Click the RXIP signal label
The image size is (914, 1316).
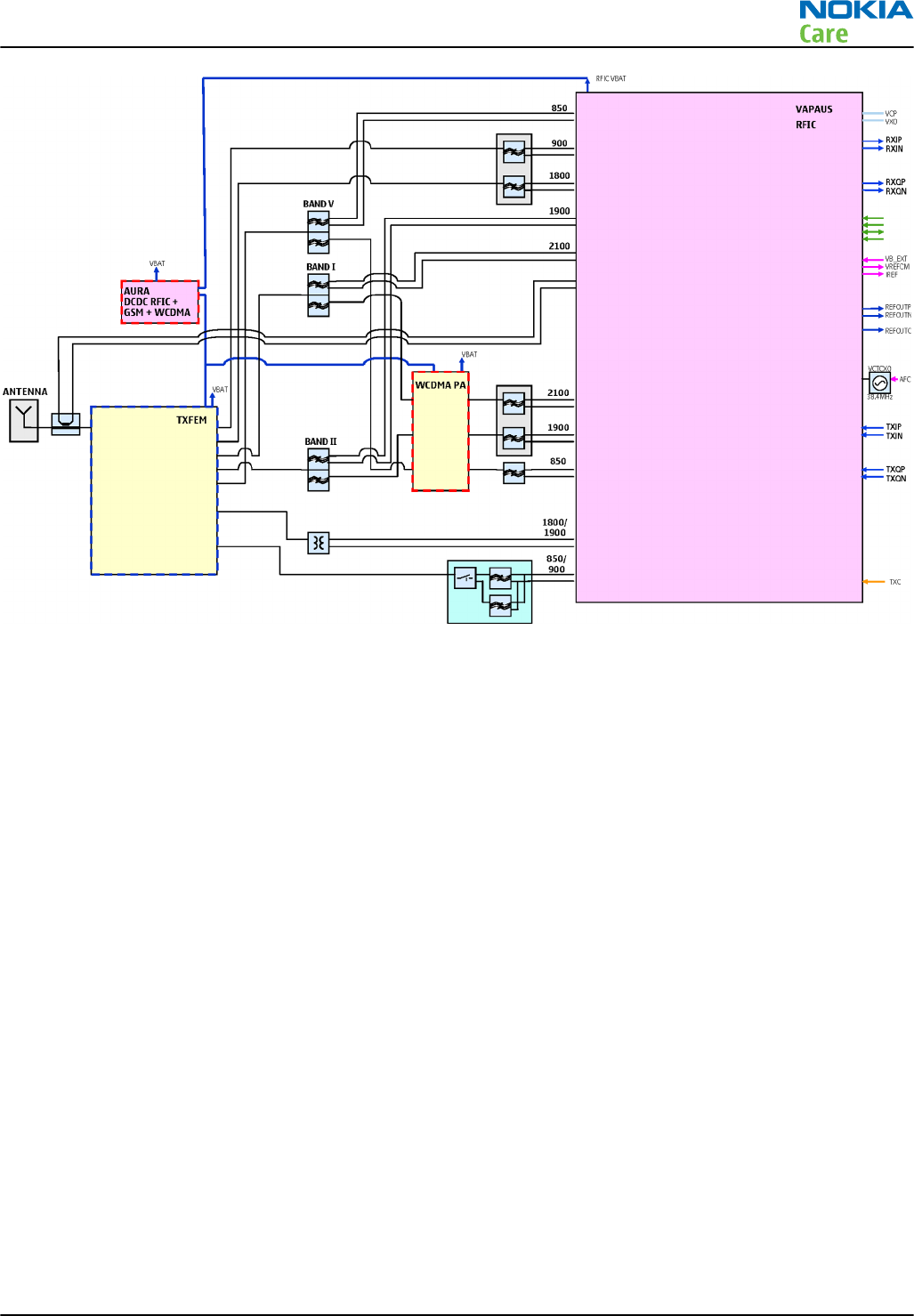tap(894, 140)
